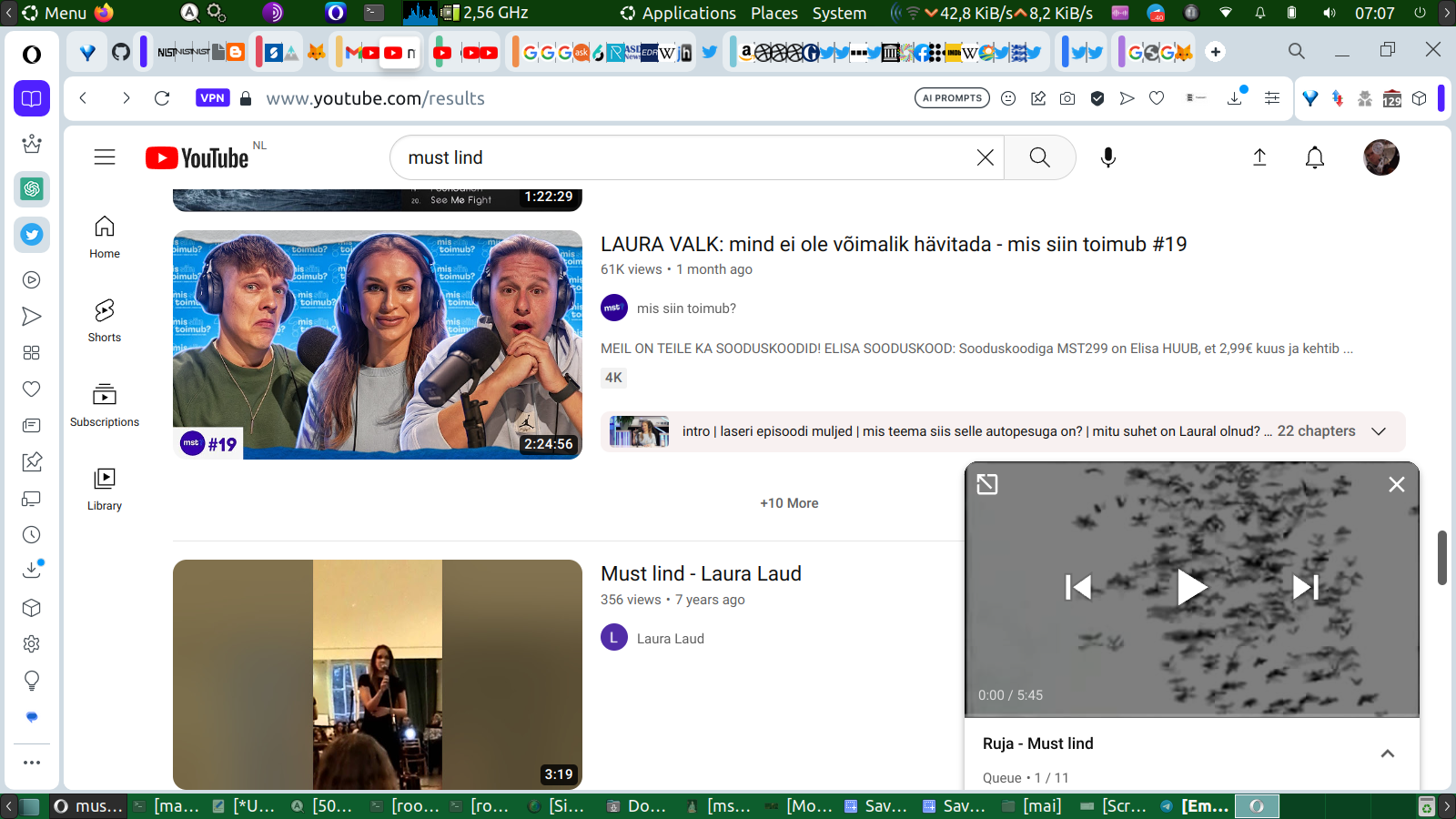Open the LAURA VALK video thumbnail
1456x819 pixels.
pos(378,345)
